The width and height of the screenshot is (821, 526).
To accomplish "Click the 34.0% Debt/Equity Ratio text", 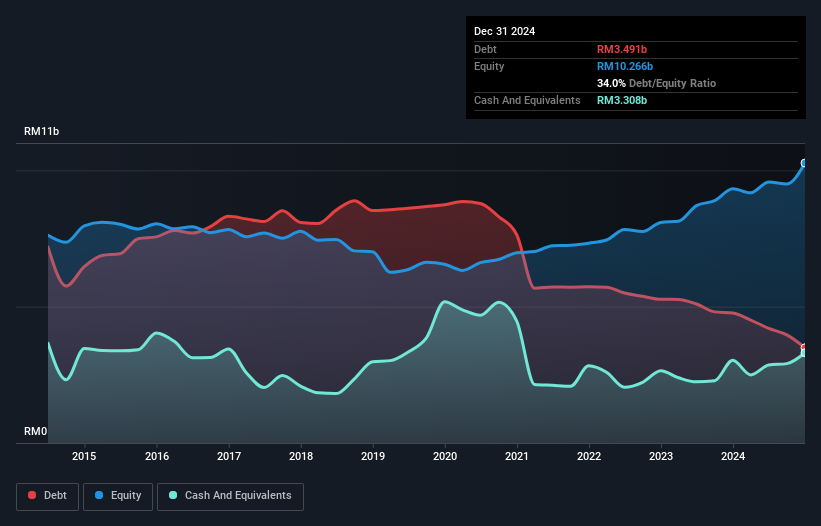I will pos(656,83).
